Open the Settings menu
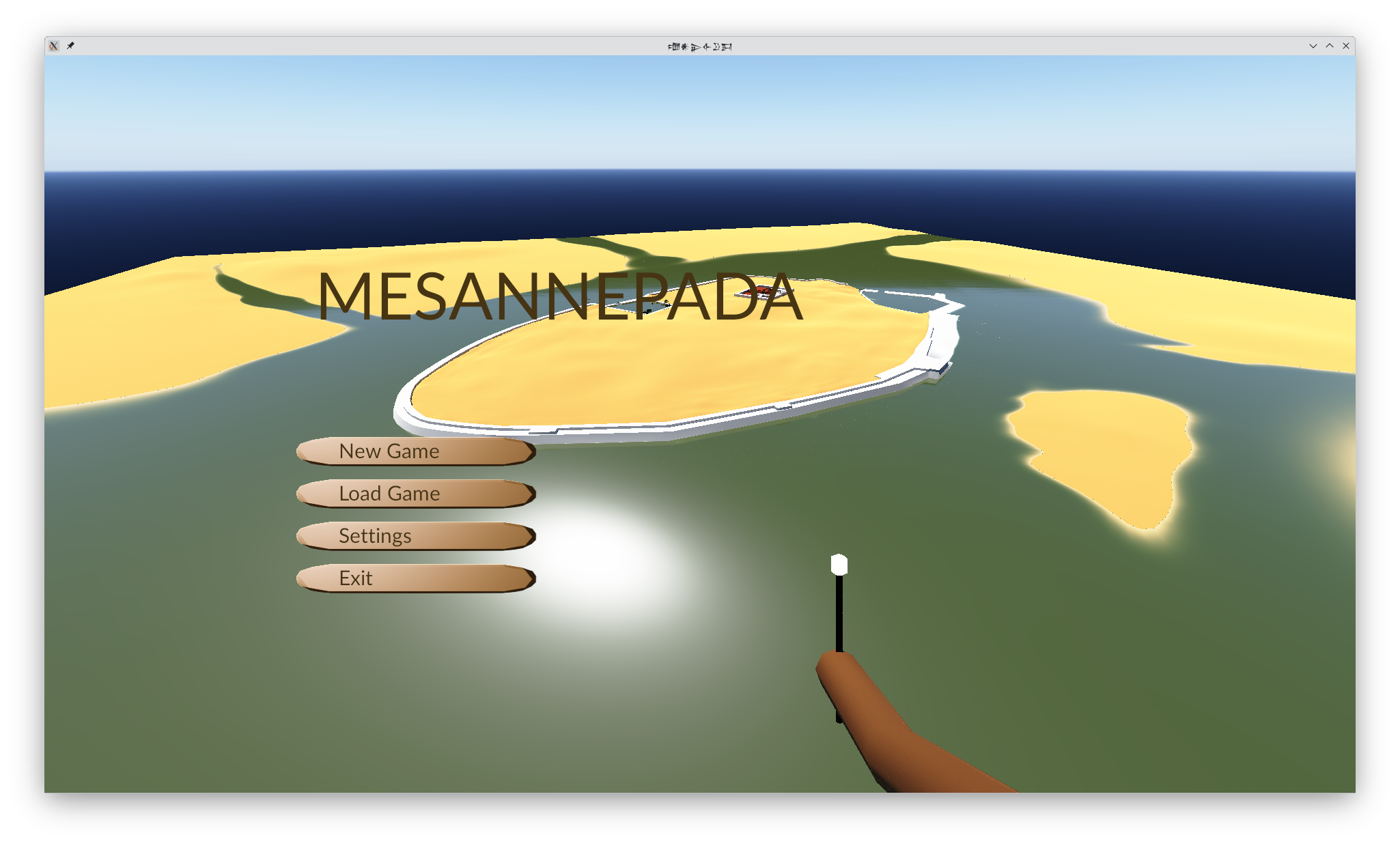Image resolution: width=1400 pixels, height=846 pixels. tap(415, 536)
